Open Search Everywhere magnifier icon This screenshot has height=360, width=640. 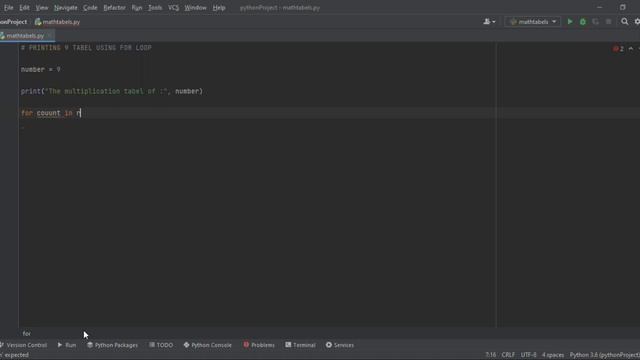(x=624, y=22)
